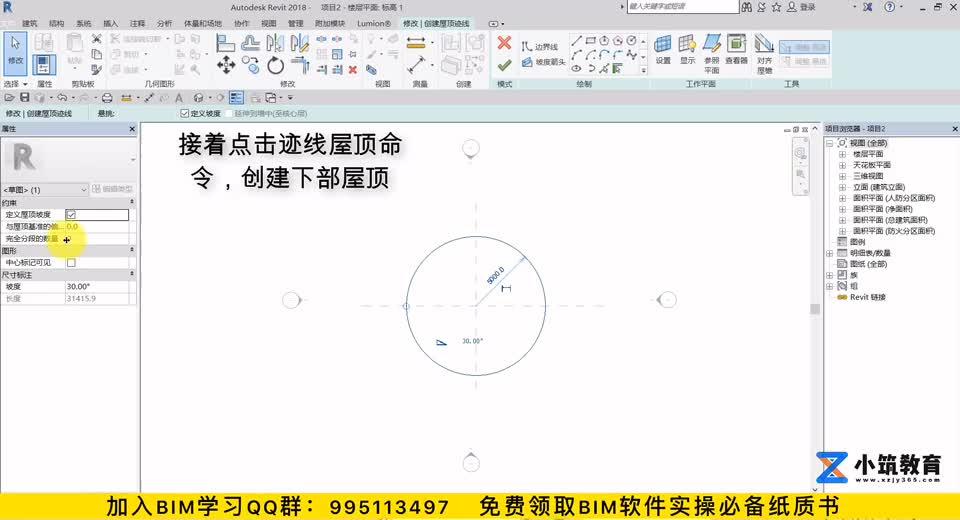Viewport: 960px width, 520px height.
Task: Click the 边界线 boundary line button
Action: coord(540,47)
